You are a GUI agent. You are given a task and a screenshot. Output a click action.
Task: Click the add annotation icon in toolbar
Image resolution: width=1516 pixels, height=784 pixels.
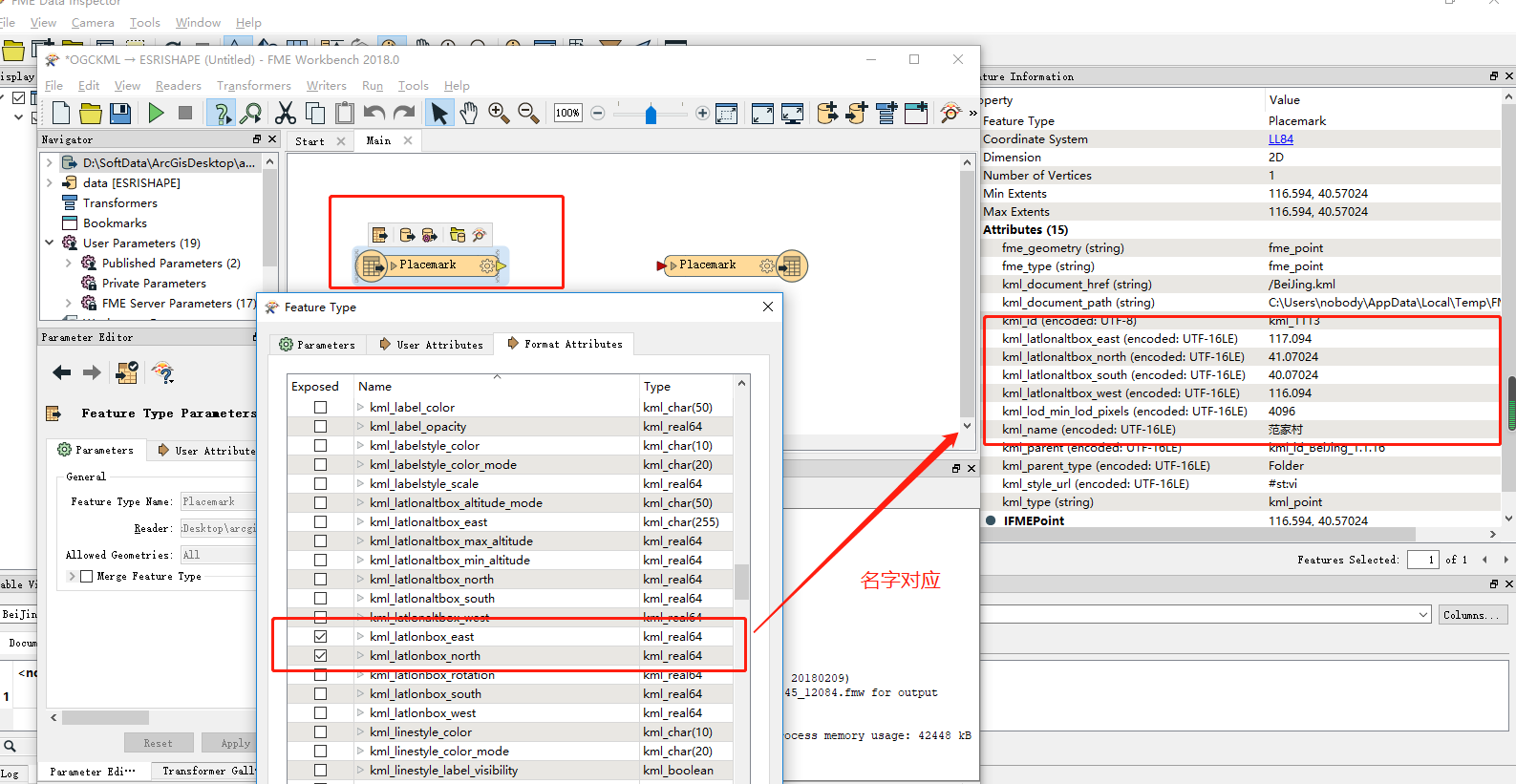click(886, 113)
